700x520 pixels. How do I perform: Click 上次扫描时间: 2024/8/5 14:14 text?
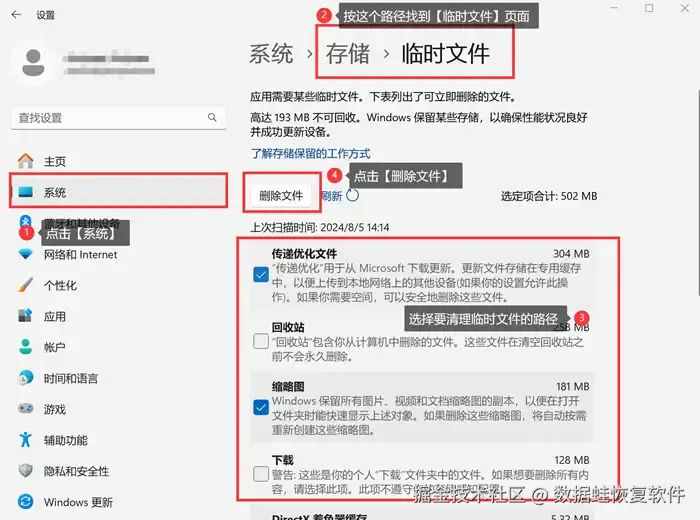pos(320,227)
